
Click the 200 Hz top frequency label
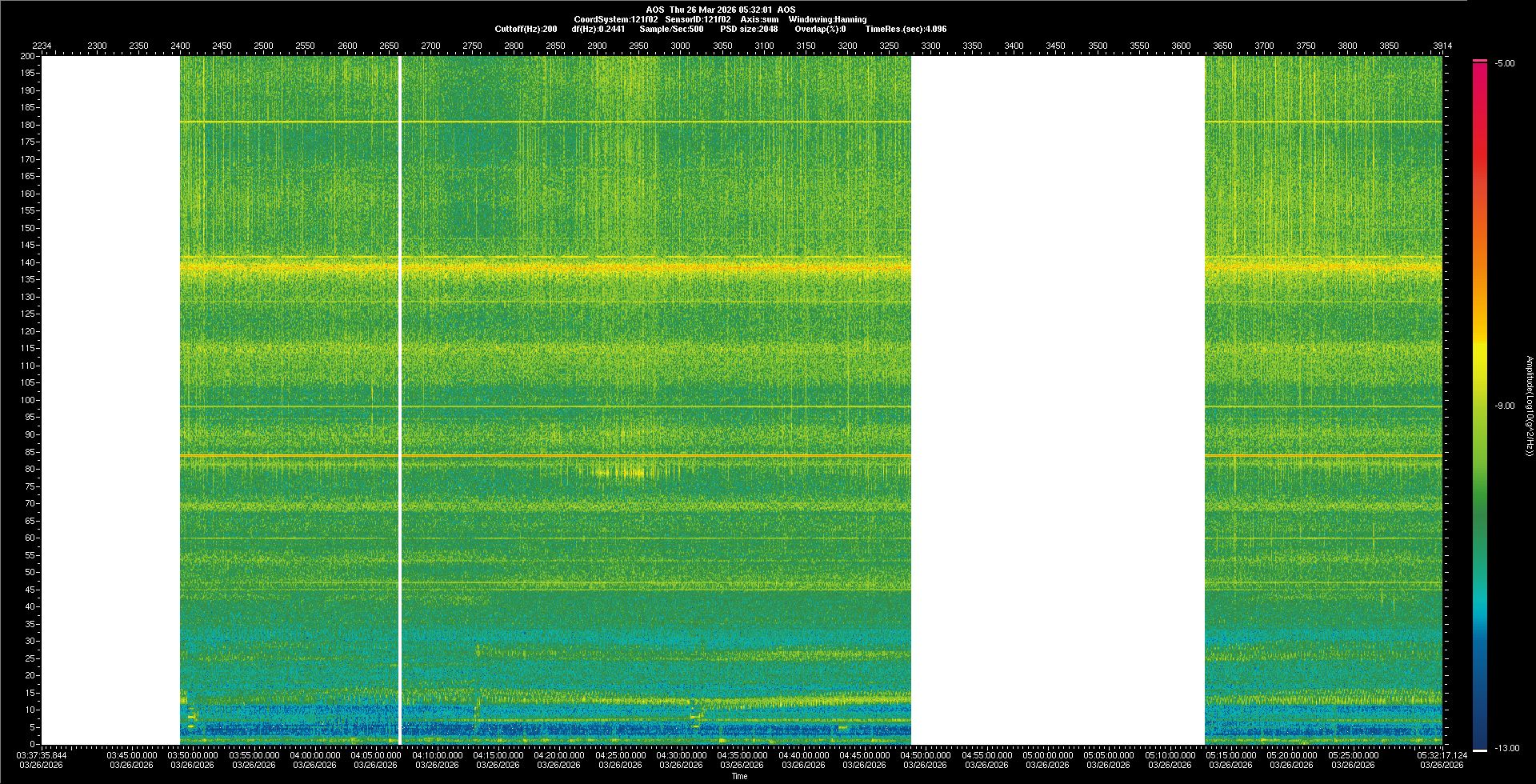point(28,56)
